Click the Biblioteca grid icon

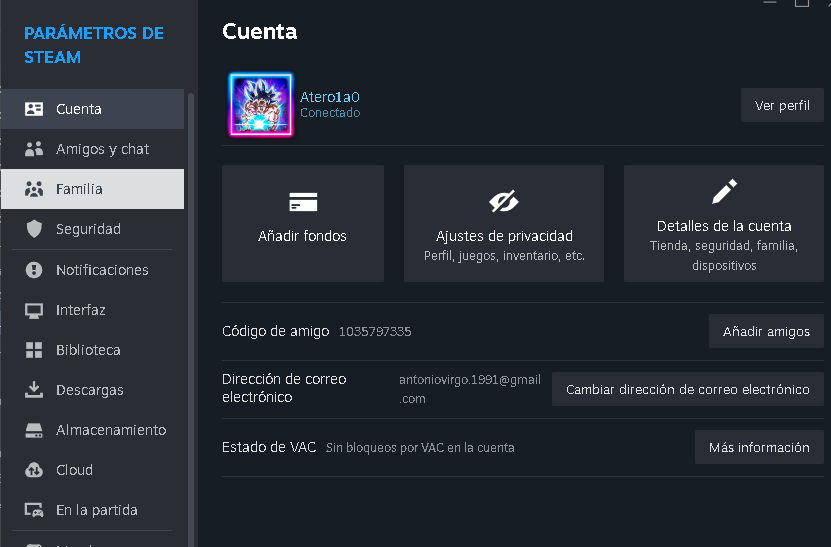[34, 350]
